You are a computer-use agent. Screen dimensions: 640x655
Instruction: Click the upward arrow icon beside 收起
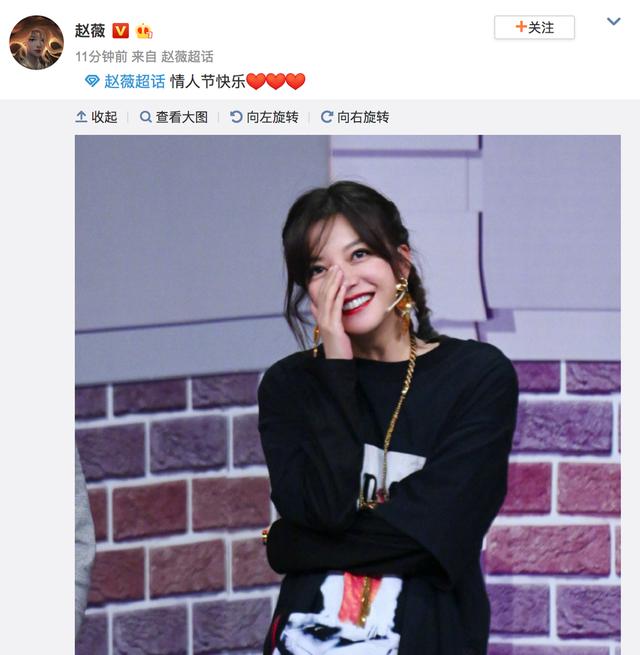coord(81,117)
